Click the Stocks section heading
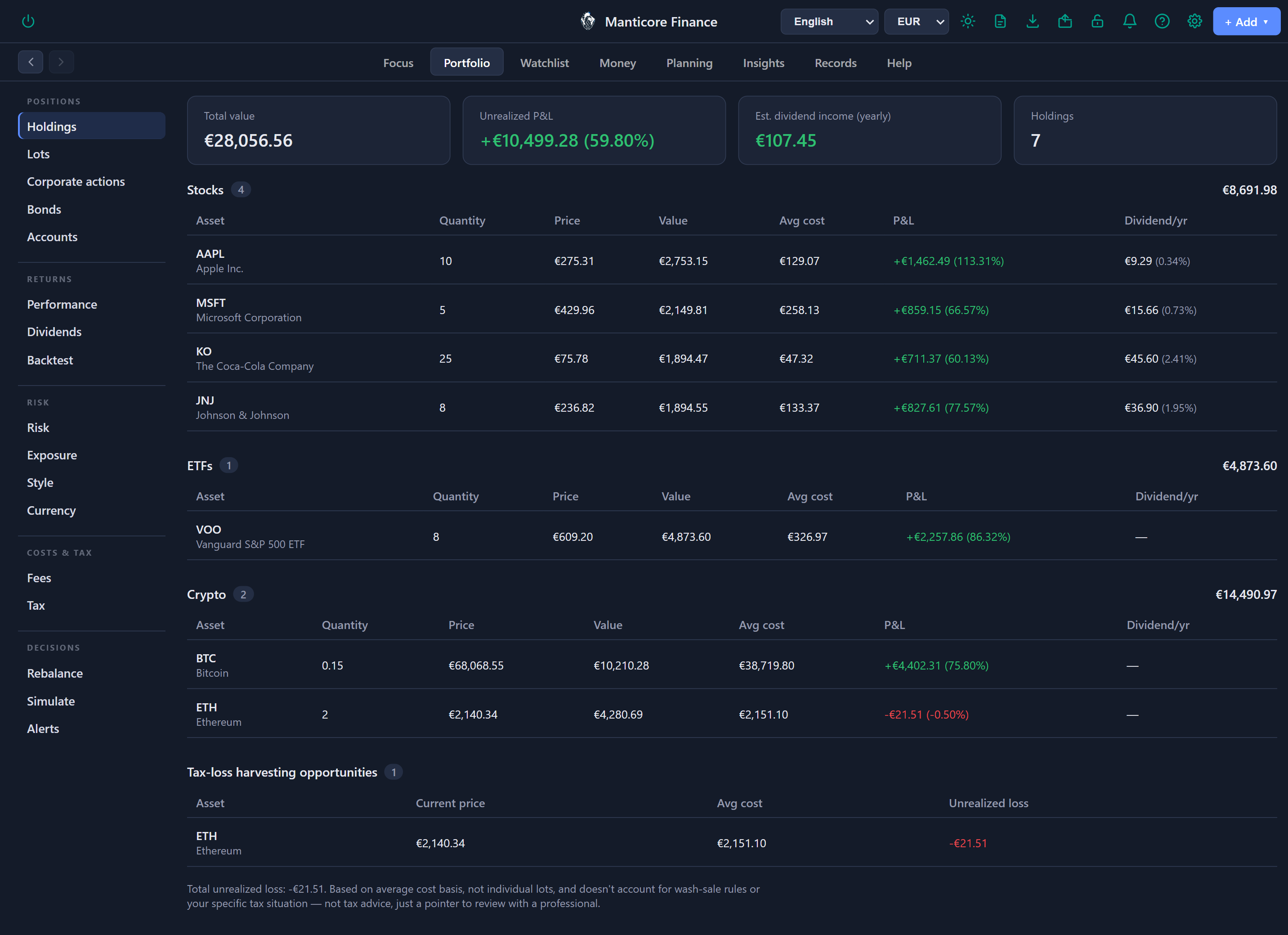The width and height of the screenshot is (1288, 935). click(205, 190)
